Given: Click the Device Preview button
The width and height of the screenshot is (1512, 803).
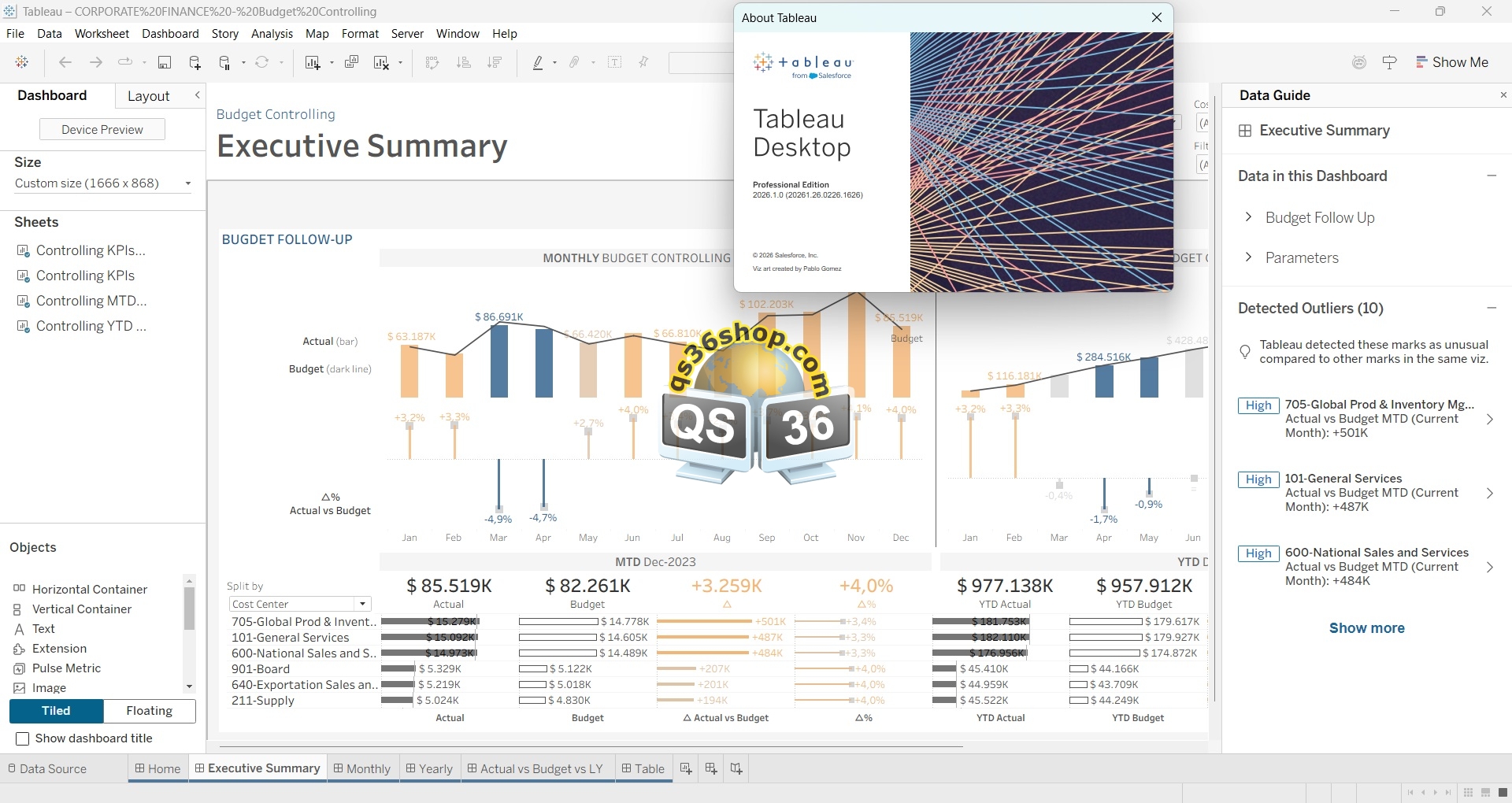Looking at the screenshot, I should tap(102, 130).
